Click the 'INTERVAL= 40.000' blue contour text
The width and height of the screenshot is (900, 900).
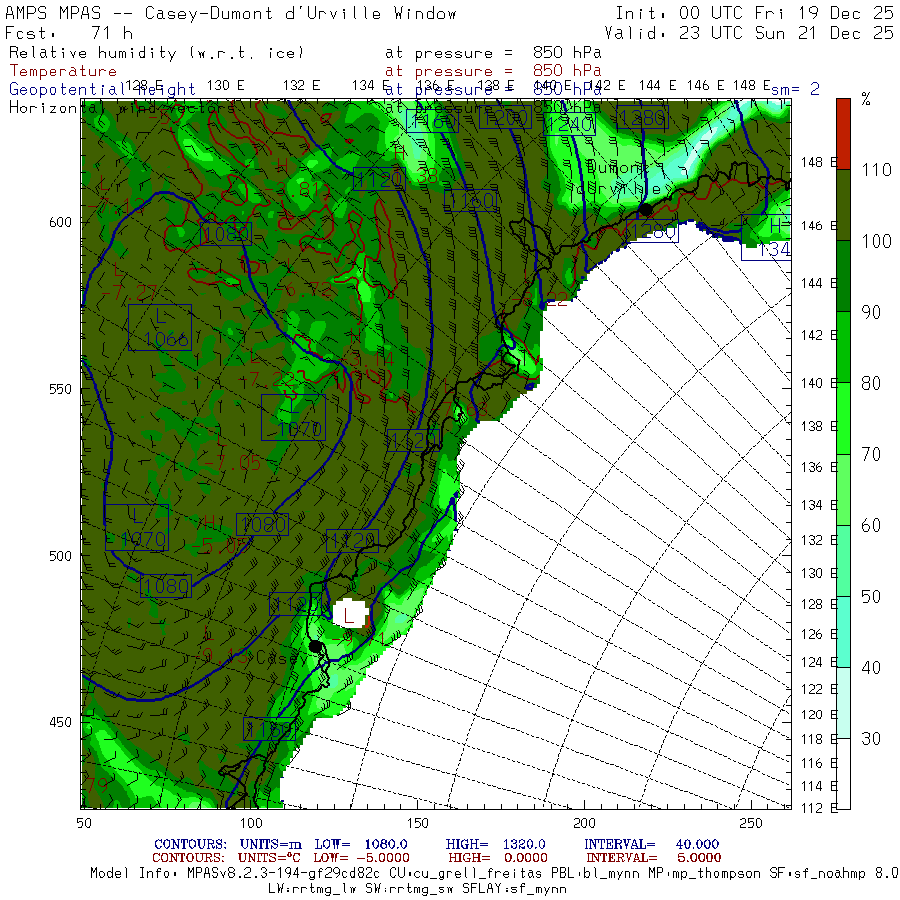click(x=651, y=844)
